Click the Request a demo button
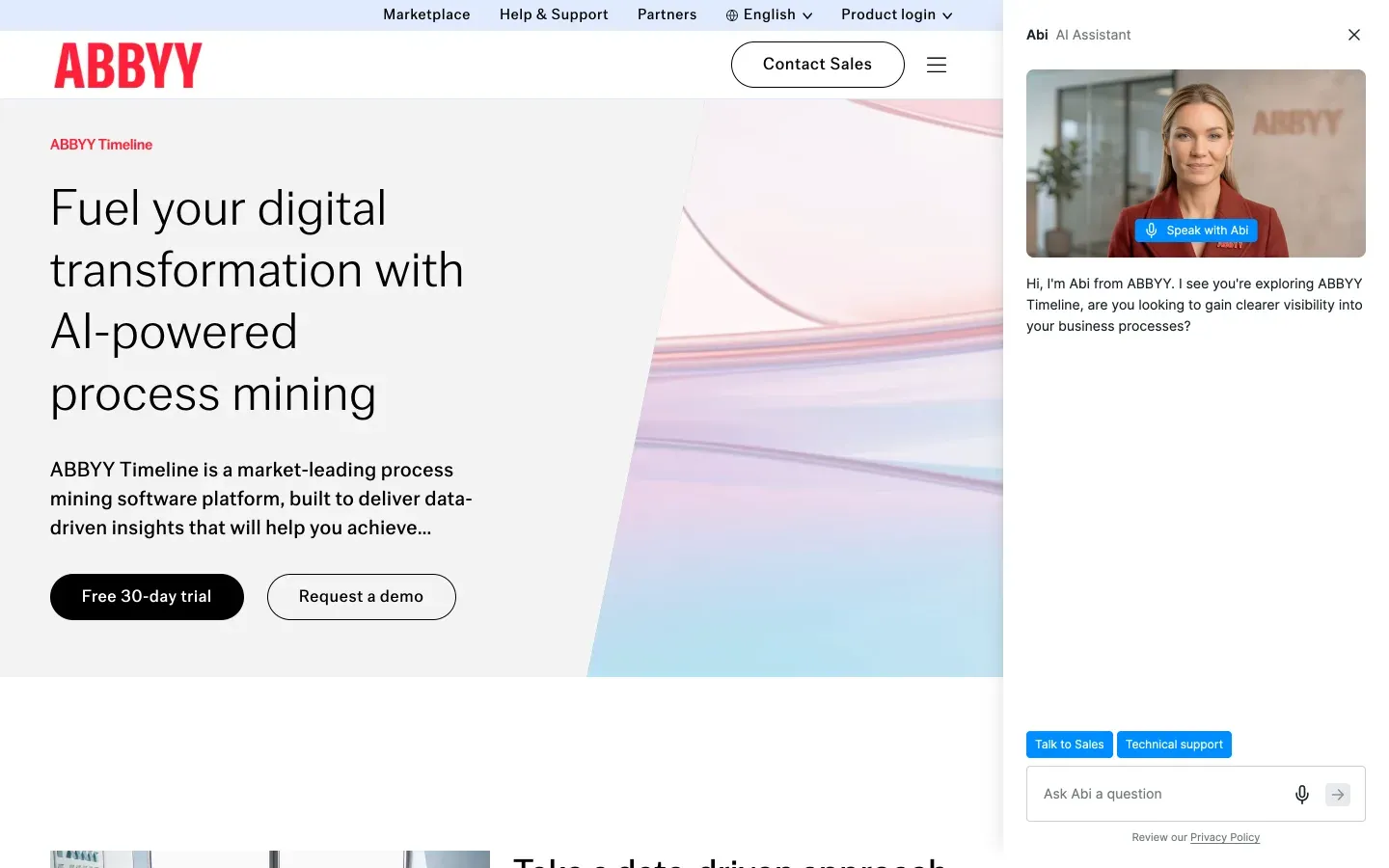Screen dimensions: 1389x868 coord(362,597)
